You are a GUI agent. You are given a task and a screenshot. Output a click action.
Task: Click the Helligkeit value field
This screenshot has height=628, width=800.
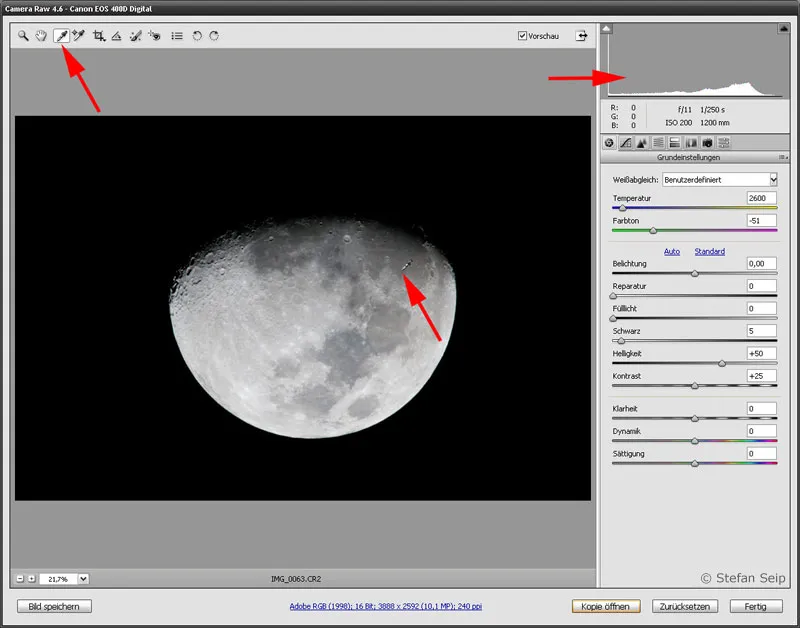(762, 353)
